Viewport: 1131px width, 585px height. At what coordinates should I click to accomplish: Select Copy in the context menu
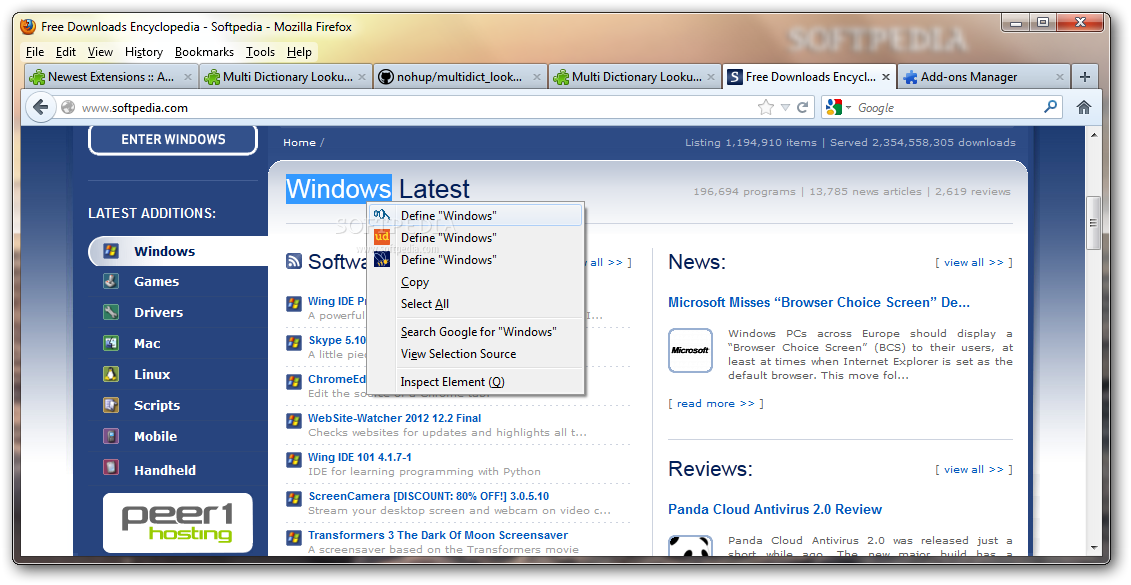[x=476, y=282]
